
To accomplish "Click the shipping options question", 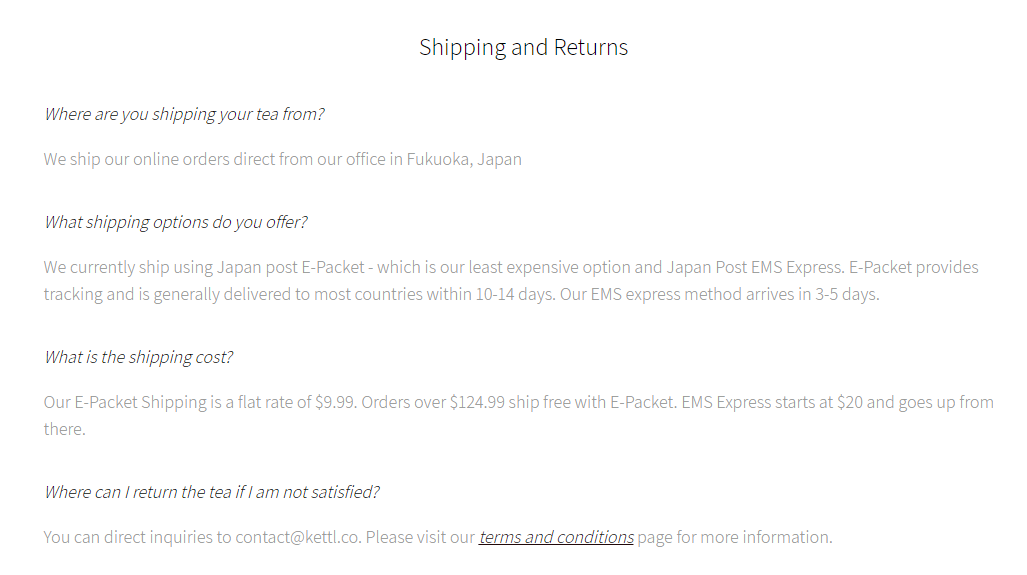I will click(176, 222).
